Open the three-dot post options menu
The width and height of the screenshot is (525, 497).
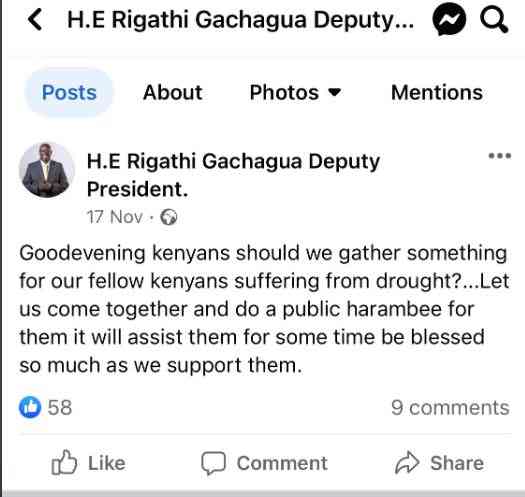[500, 156]
